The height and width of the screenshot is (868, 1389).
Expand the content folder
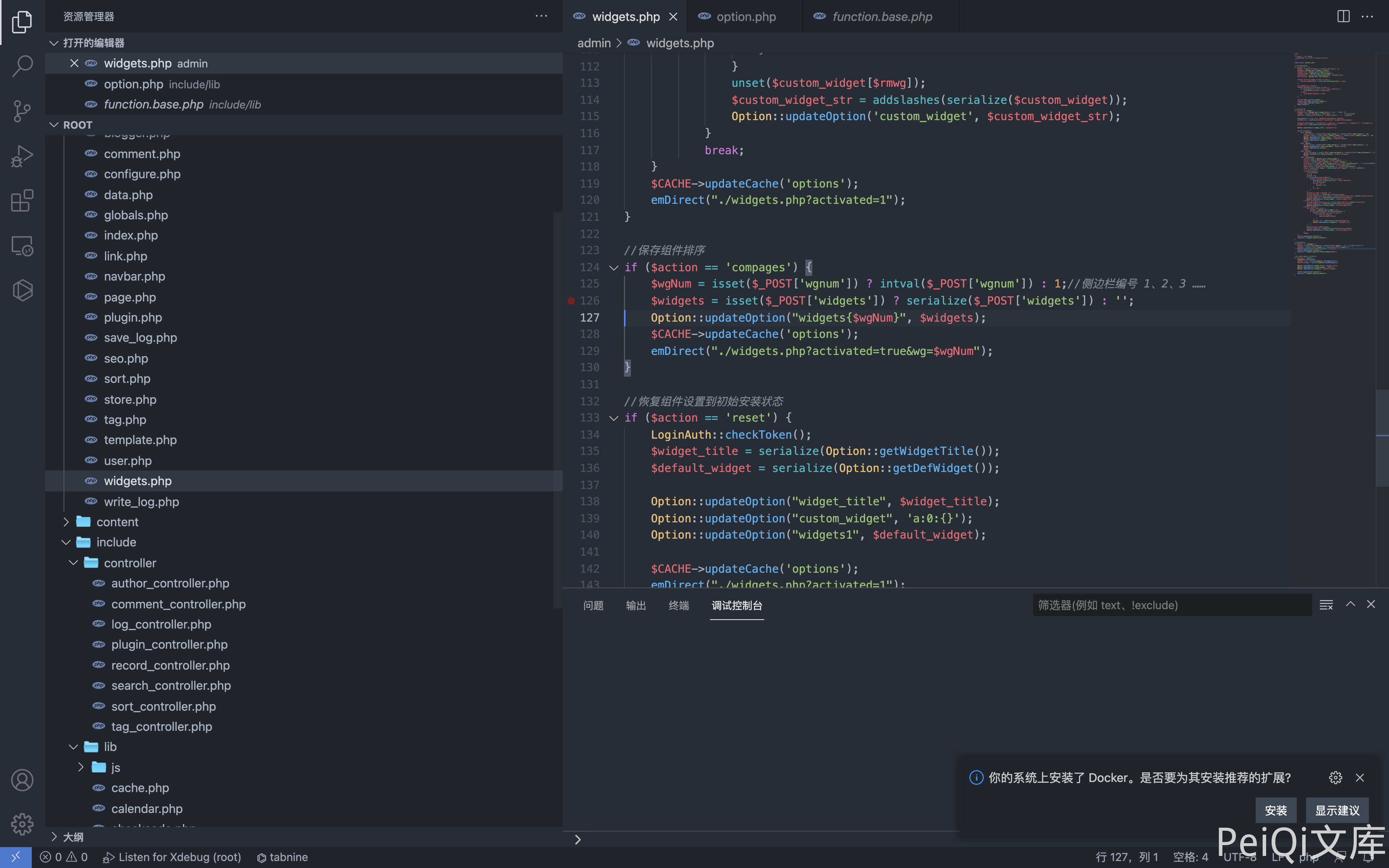tap(117, 522)
